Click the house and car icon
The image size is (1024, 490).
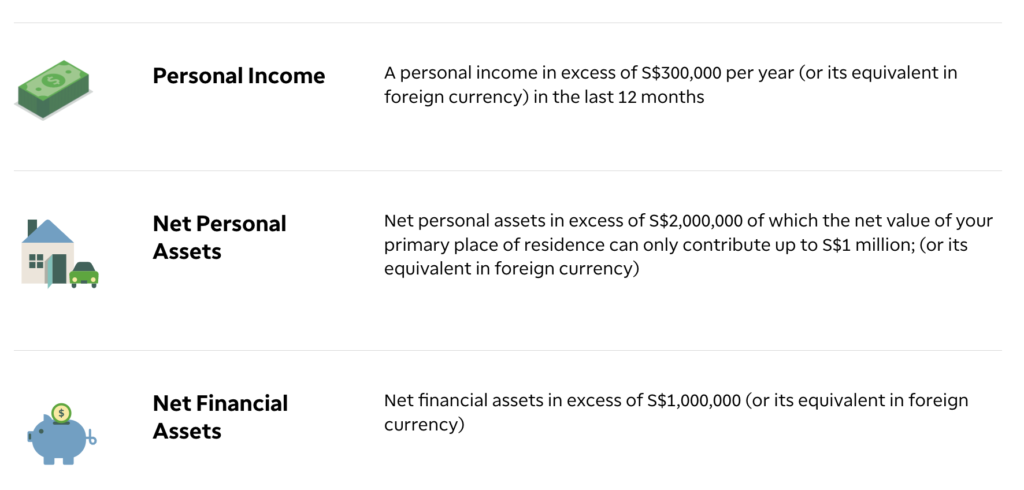pyautogui.click(x=59, y=253)
